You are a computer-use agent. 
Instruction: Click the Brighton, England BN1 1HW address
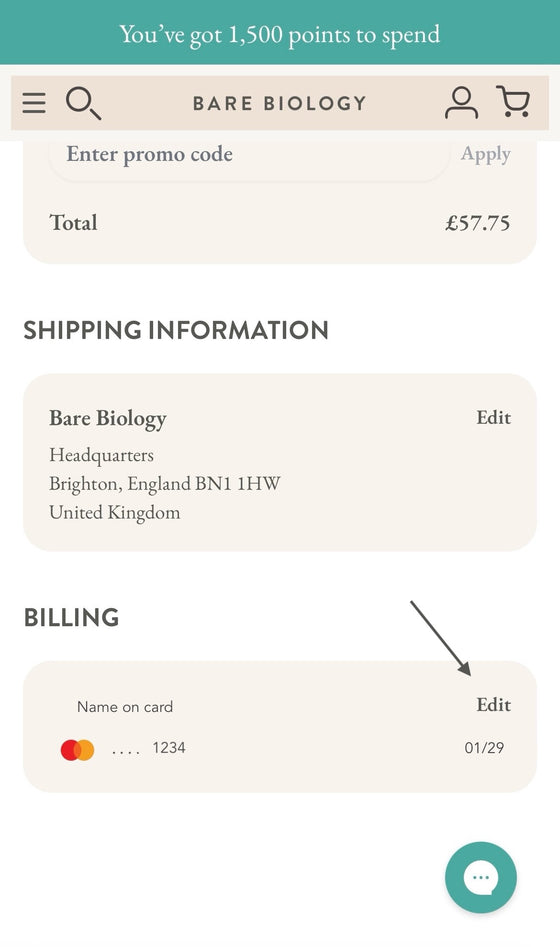(165, 484)
